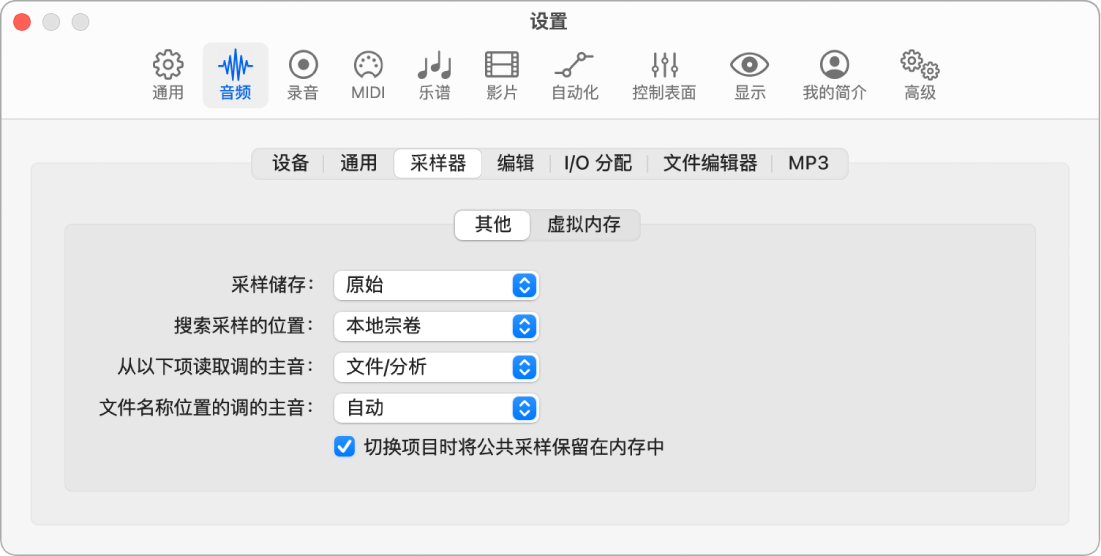Open the 我的简介 profile pane
The height and width of the screenshot is (556, 1101).
[834, 75]
